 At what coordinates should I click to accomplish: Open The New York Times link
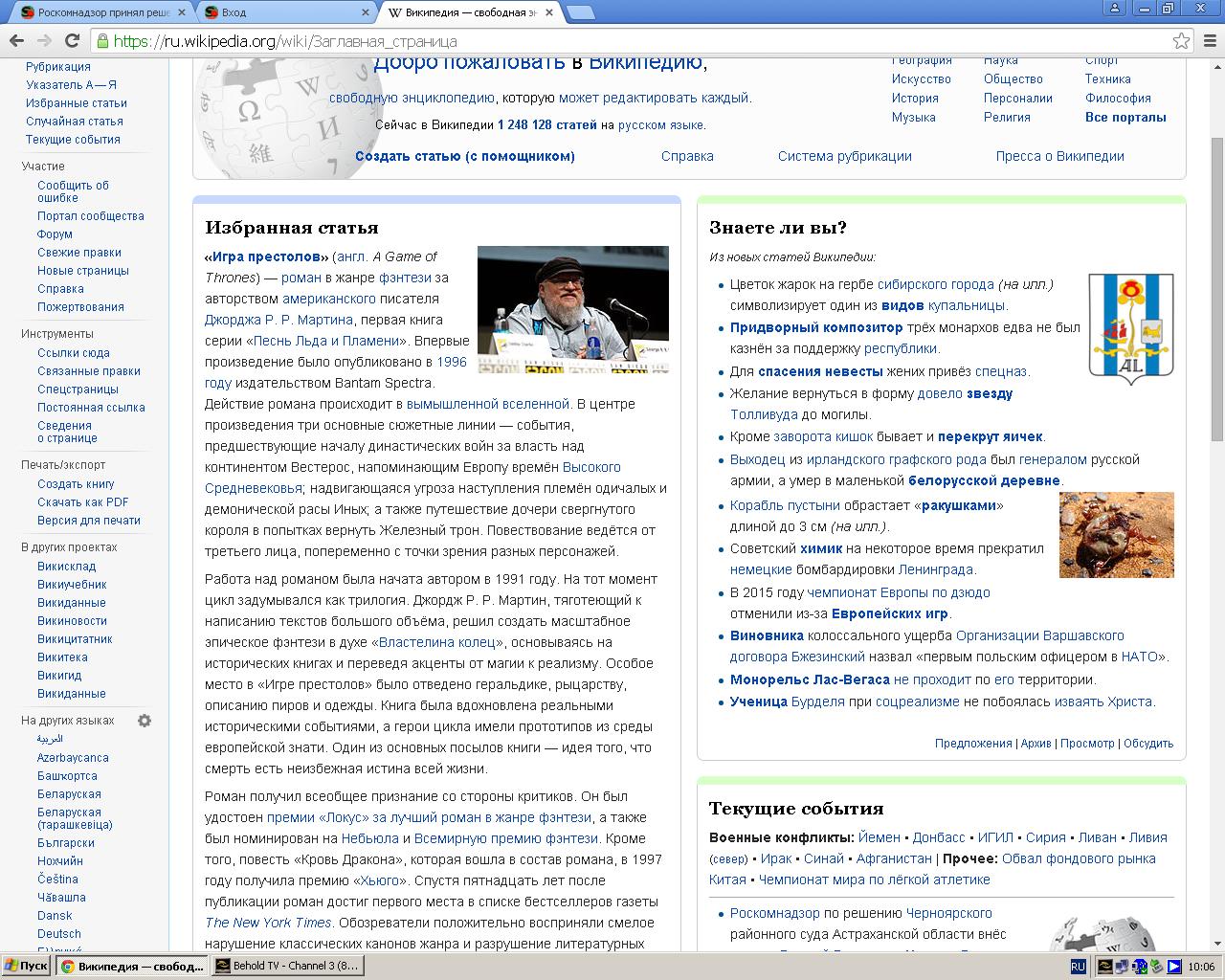coord(268,923)
